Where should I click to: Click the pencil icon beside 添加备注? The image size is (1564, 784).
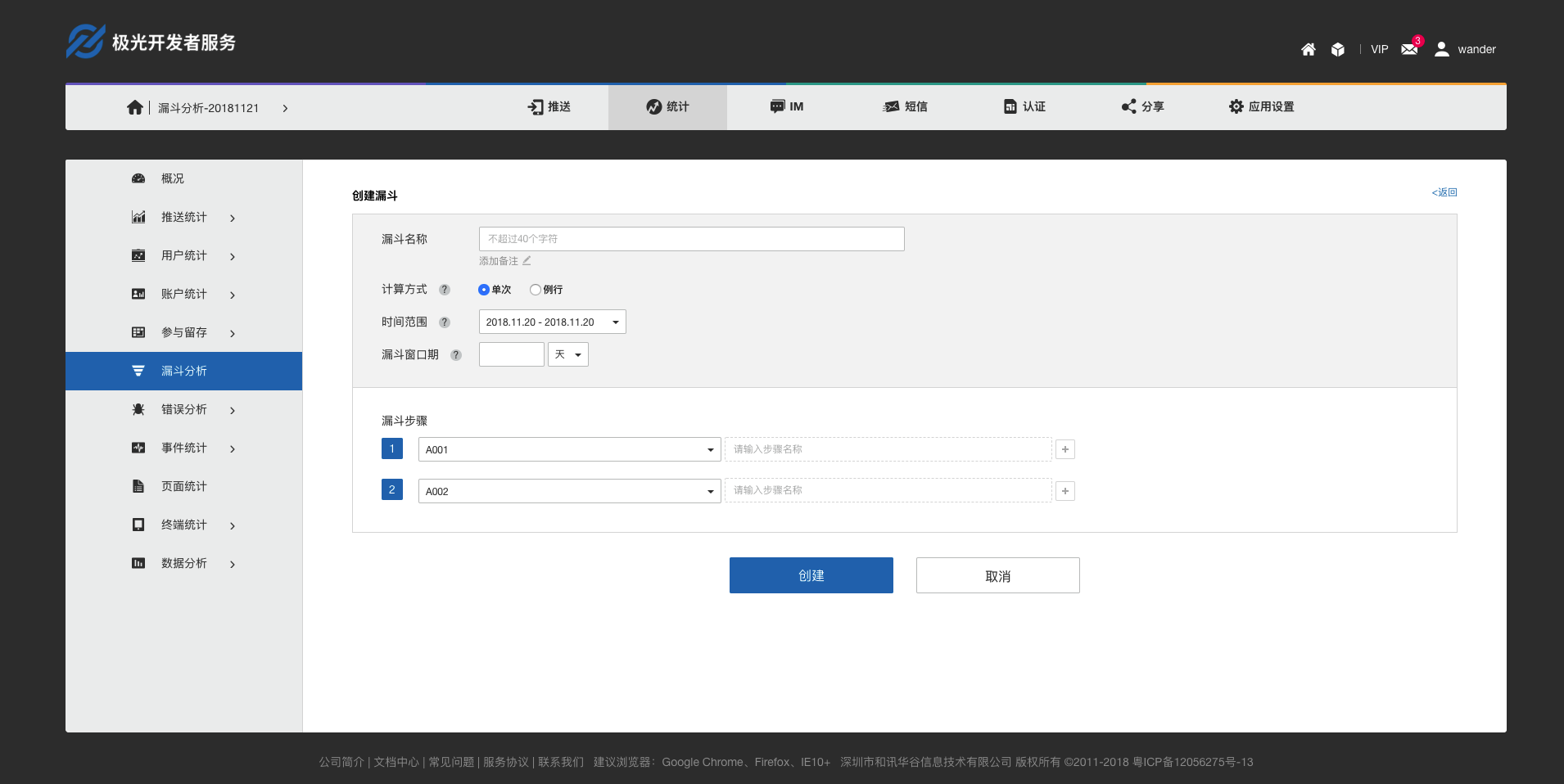pyautogui.click(x=527, y=261)
